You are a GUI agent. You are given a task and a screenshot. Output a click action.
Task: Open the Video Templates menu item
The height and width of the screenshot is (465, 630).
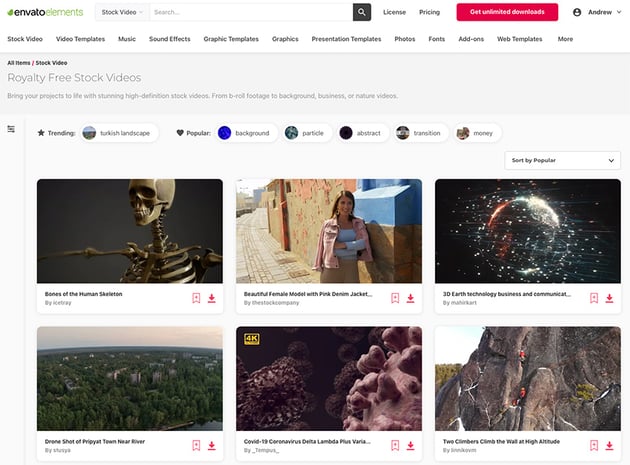pos(80,39)
